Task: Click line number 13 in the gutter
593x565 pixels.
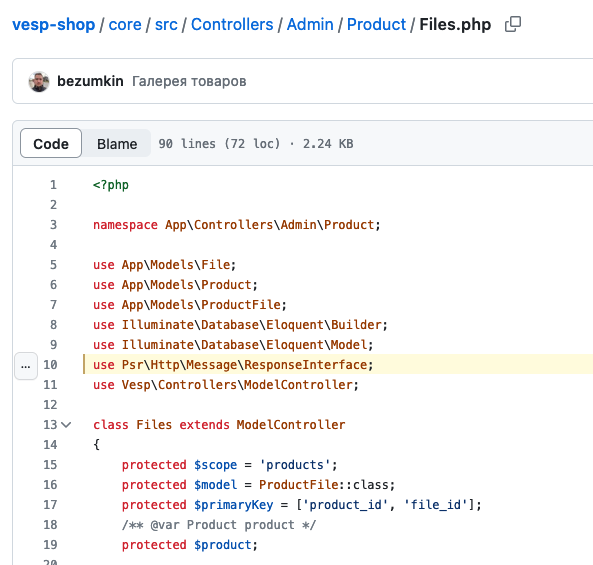Action: (x=50, y=425)
